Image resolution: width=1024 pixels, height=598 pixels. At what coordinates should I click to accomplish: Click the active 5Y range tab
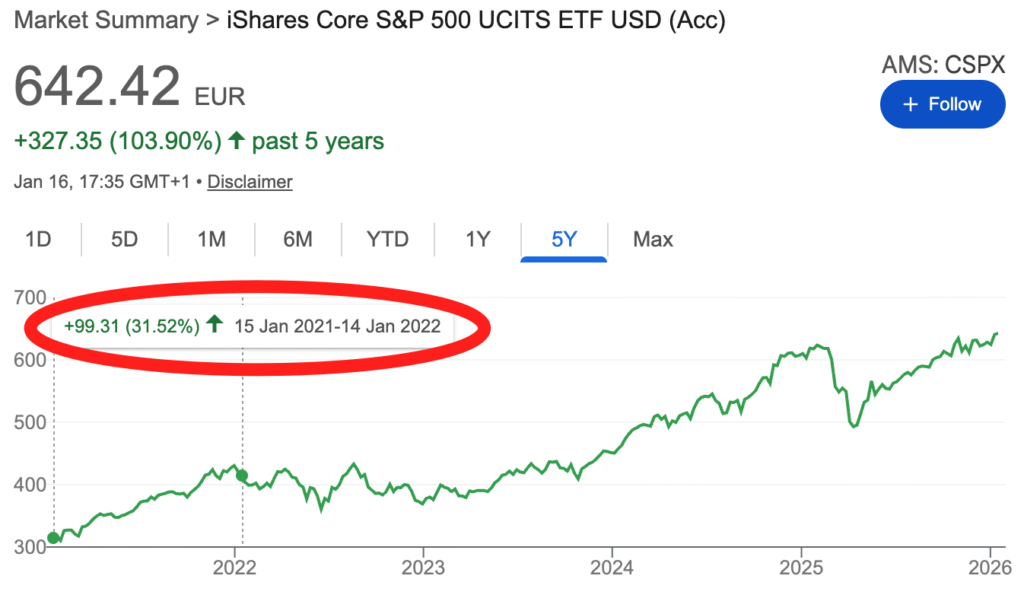pyautogui.click(x=564, y=239)
